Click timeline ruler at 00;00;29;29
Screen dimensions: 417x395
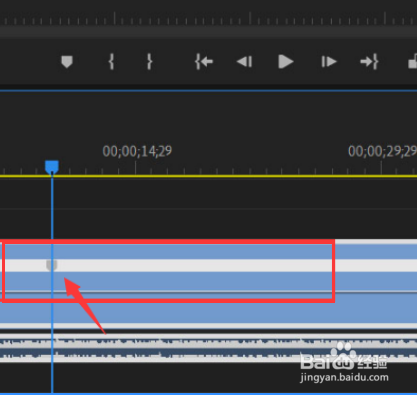pos(382,151)
